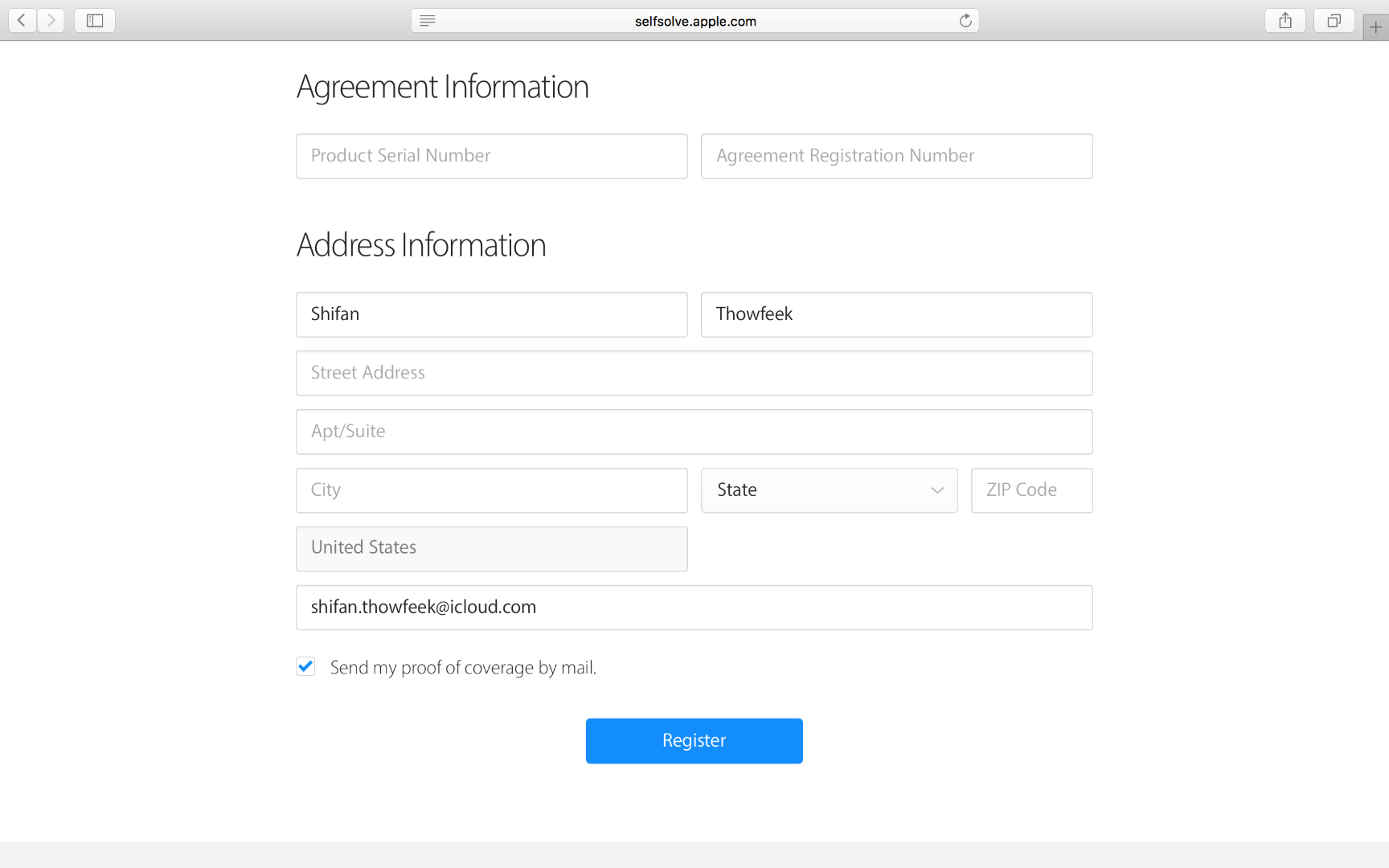1389x868 pixels.
Task: Select the United States country field
Action: pyautogui.click(x=491, y=548)
